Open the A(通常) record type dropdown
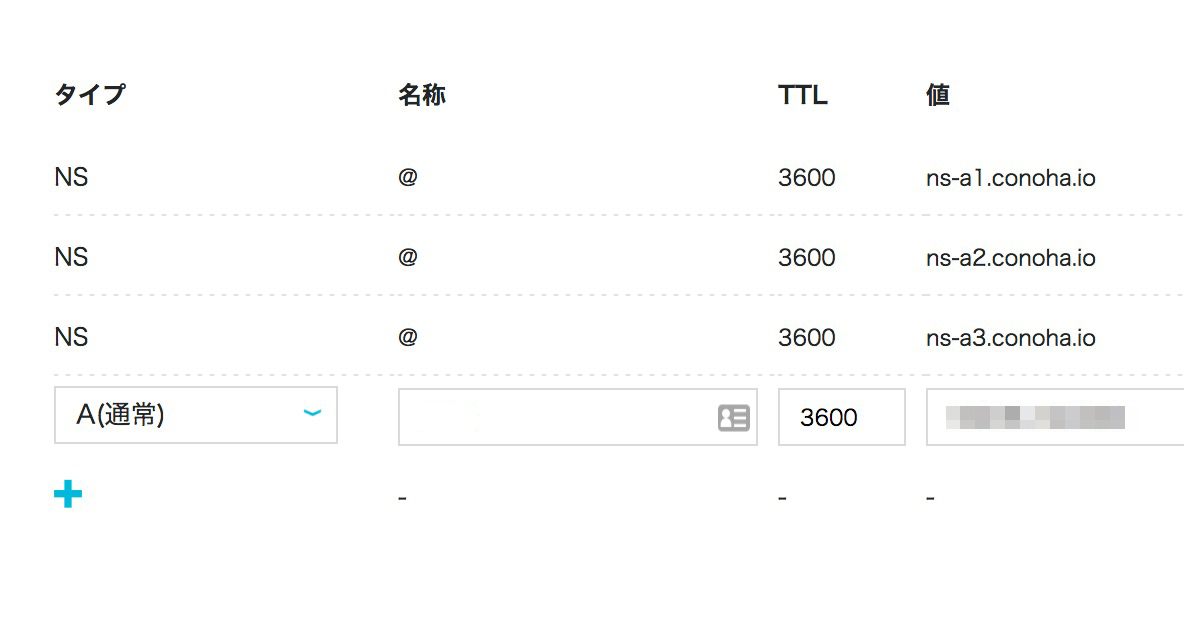 196,415
